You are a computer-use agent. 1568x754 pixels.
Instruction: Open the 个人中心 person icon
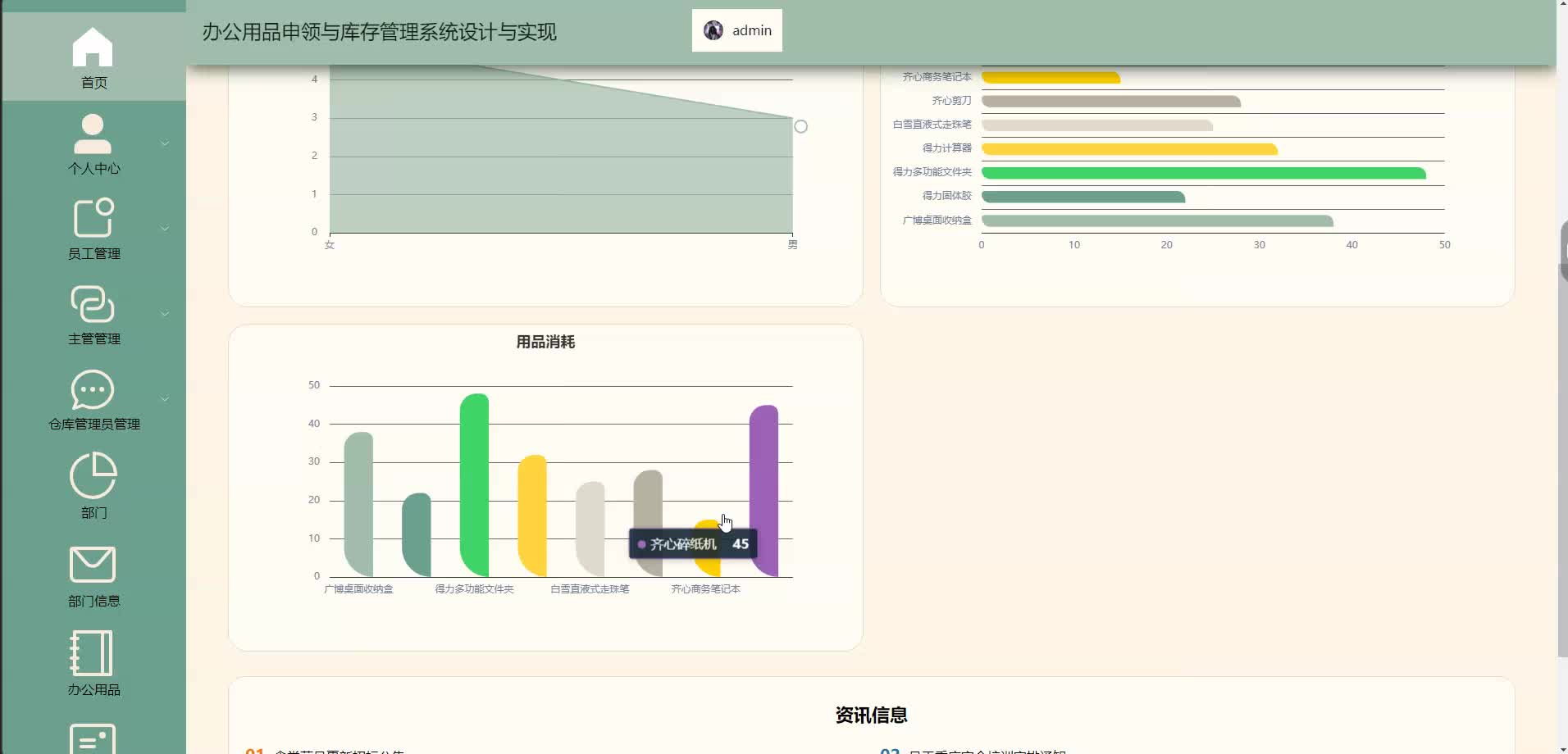93,134
